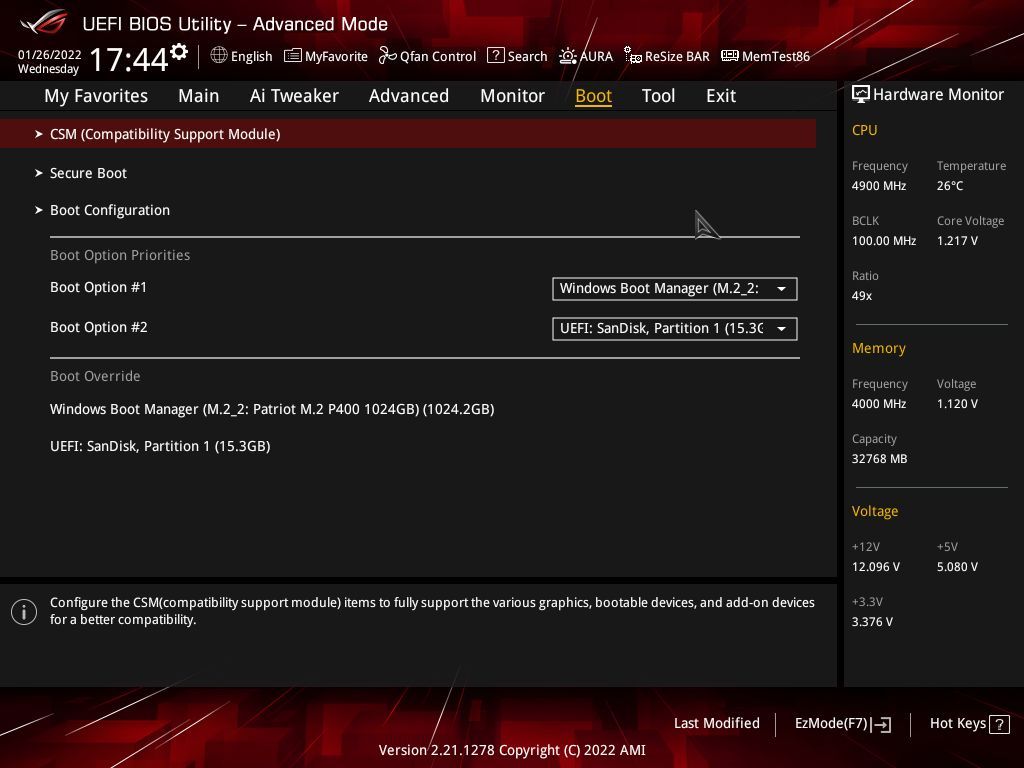Open the Advanced tab

tap(409, 96)
